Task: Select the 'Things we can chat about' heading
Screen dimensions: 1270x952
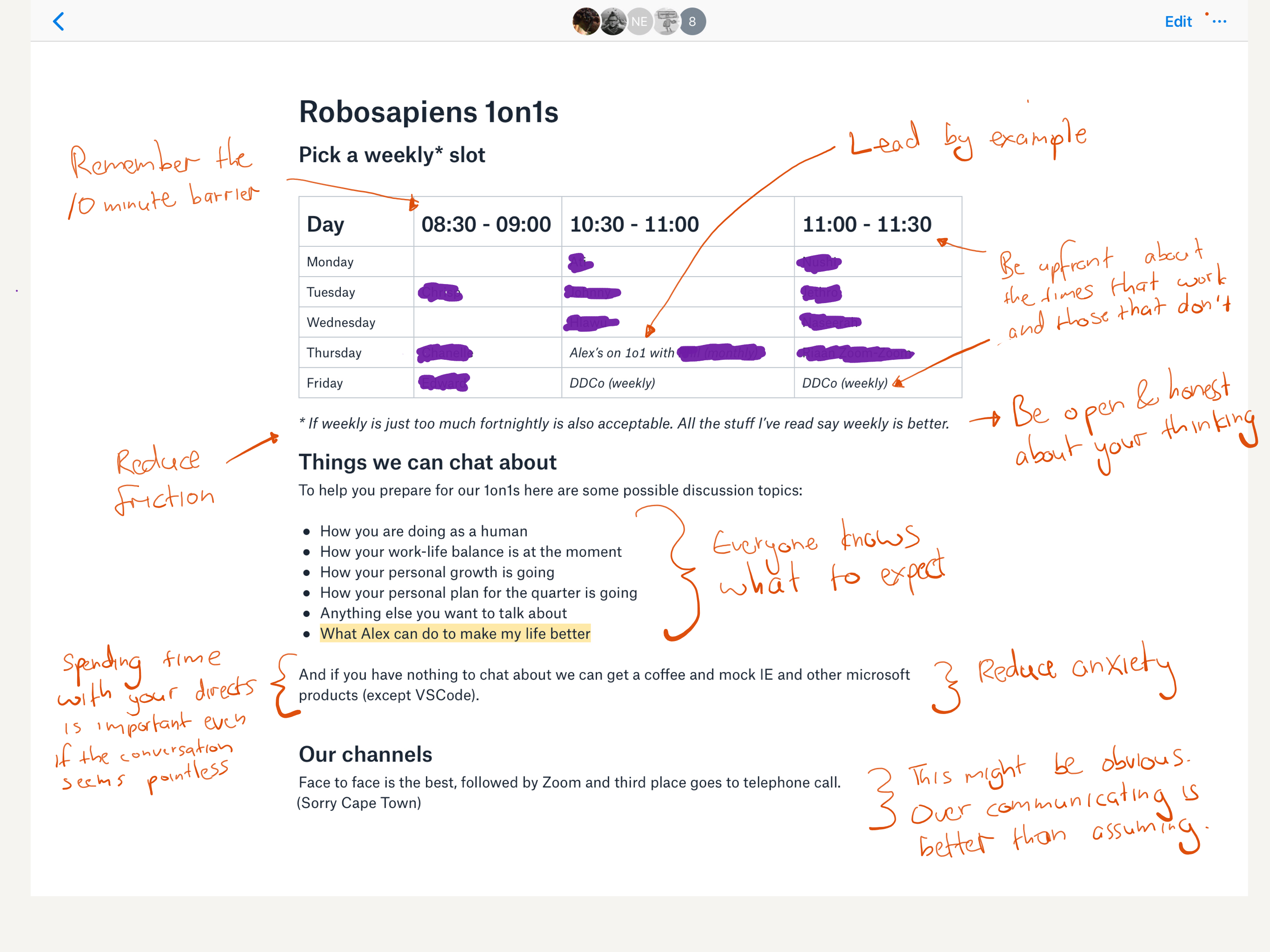Action: click(428, 462)
